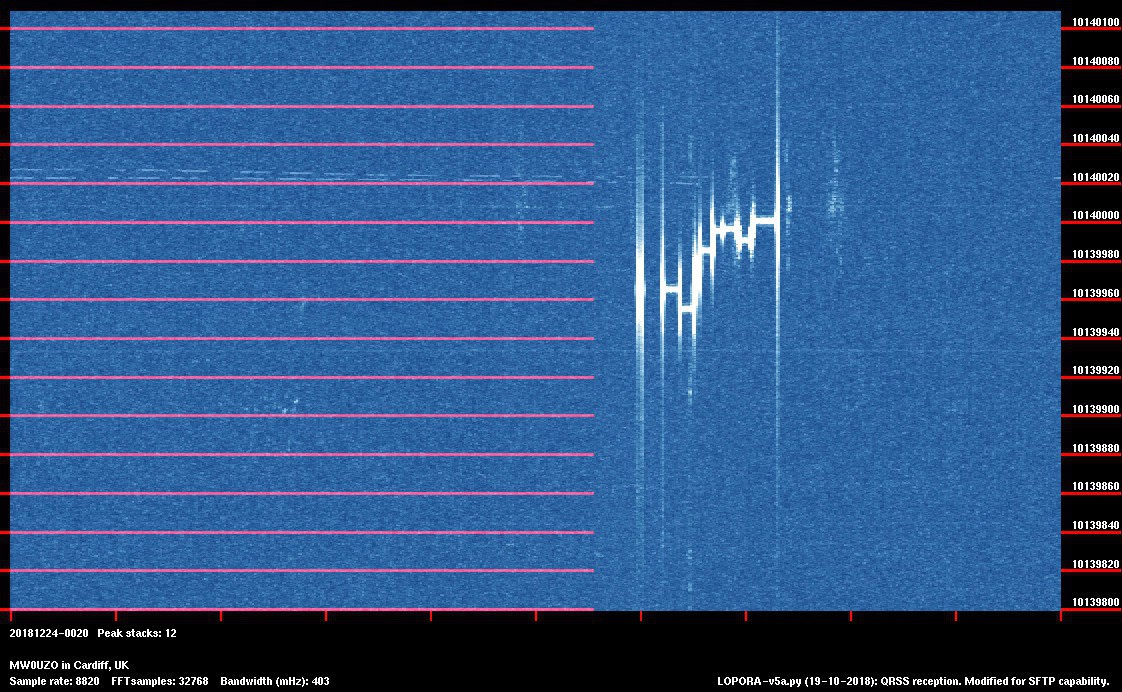1122x692 pixels.
Task: Select the 10140080 frequency scale label
Action: (1095, 61)
